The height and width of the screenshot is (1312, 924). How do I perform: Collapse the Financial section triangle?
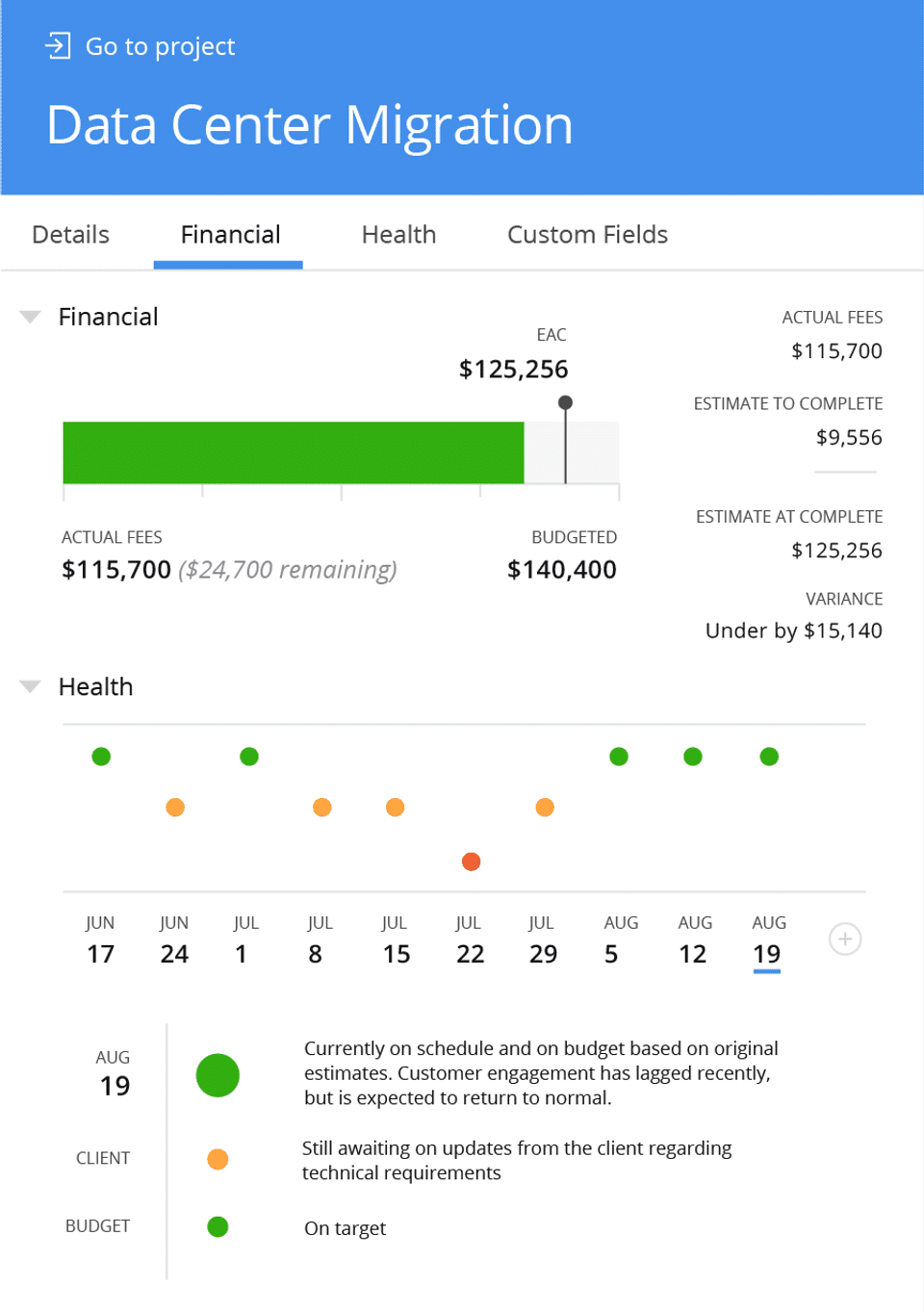[x=30, y=317]
